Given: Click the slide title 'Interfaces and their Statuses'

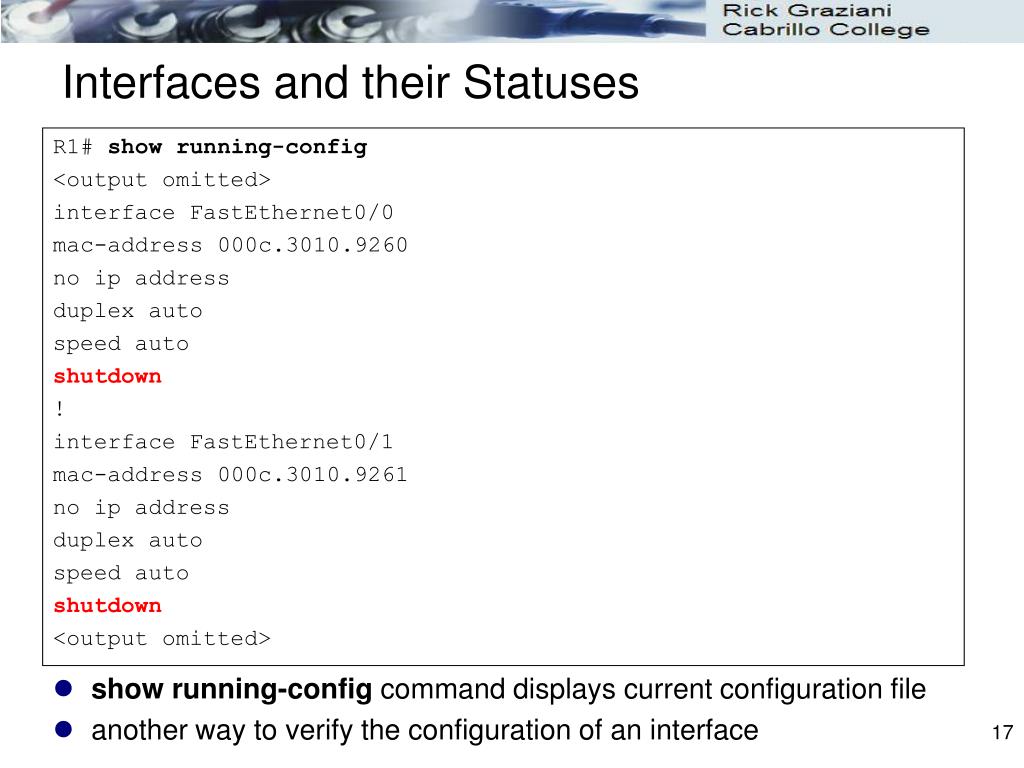Looking at the screenshot, I should tap(351, 83).
